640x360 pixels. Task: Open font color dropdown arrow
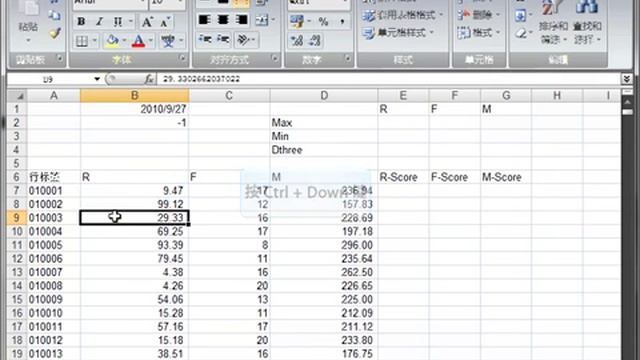coord(151,41)
